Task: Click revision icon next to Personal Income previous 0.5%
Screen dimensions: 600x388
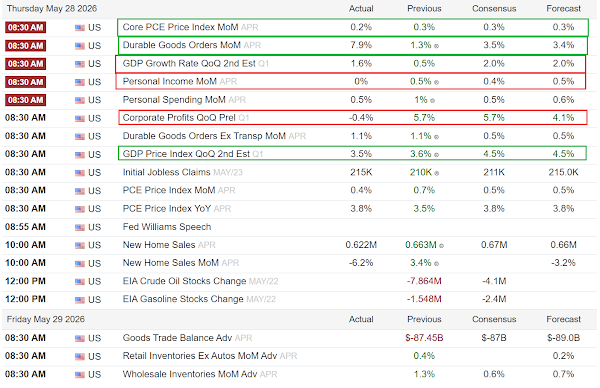Action: (436, 82)
